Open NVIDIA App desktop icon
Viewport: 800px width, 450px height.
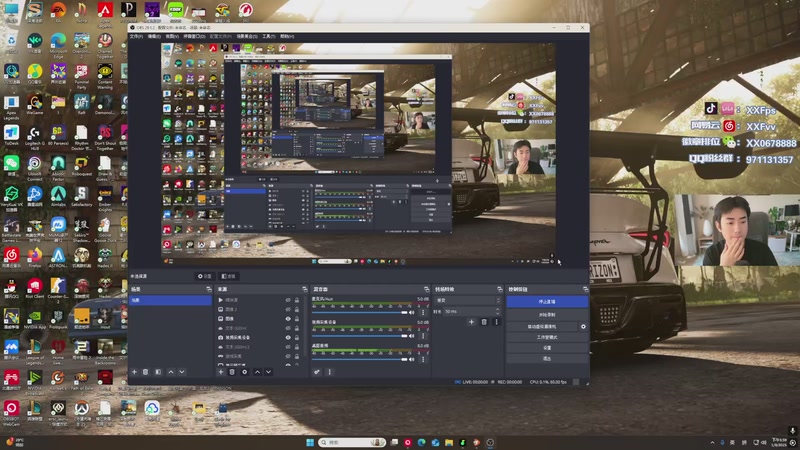click(x=35, y=319)
